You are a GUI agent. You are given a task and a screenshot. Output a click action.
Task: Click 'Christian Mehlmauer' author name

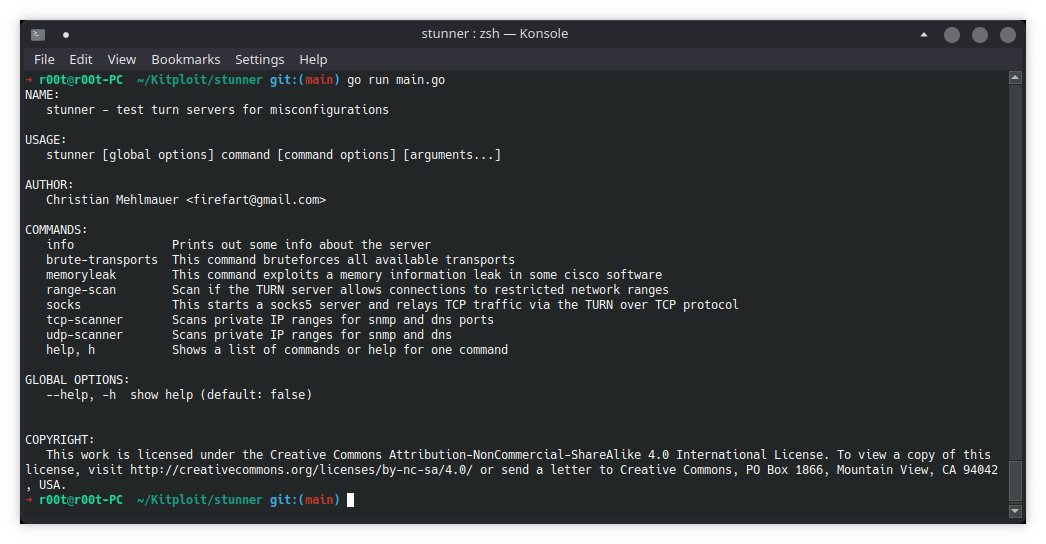(112, 200)
